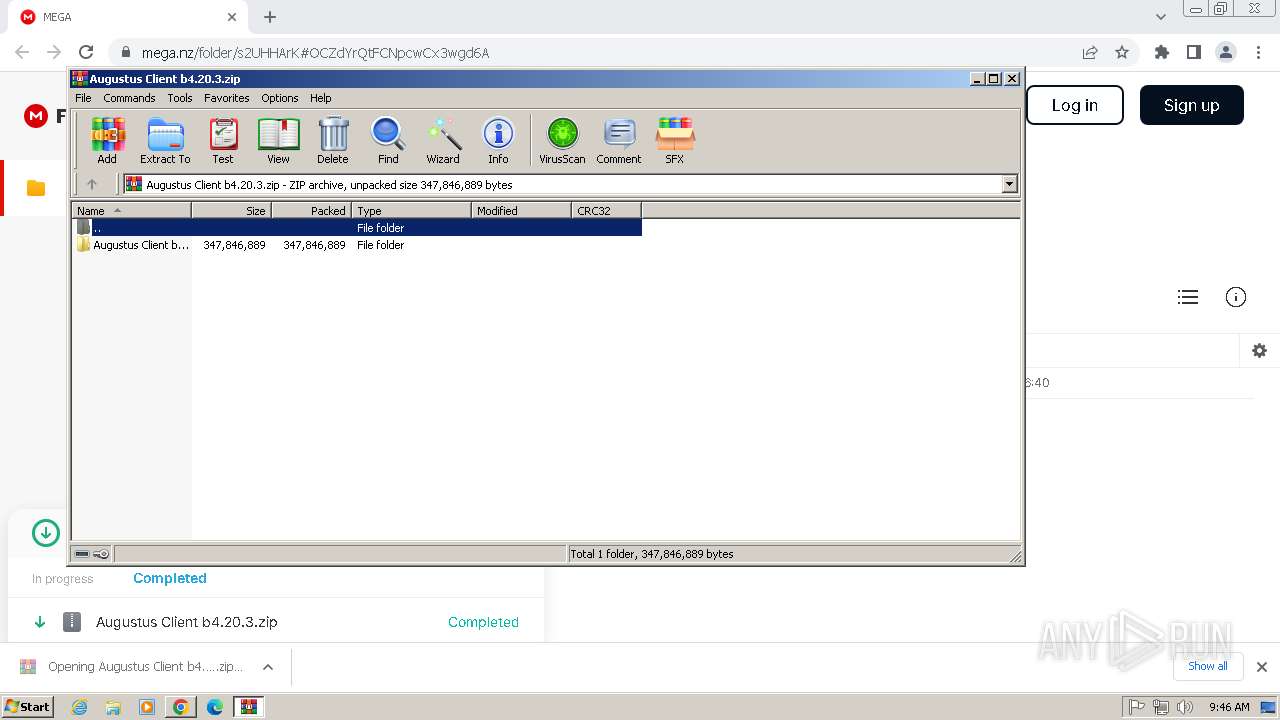Click the Log in button on MEGA
Viewport: 1280px width, 720px height.
coord(1075,105)
